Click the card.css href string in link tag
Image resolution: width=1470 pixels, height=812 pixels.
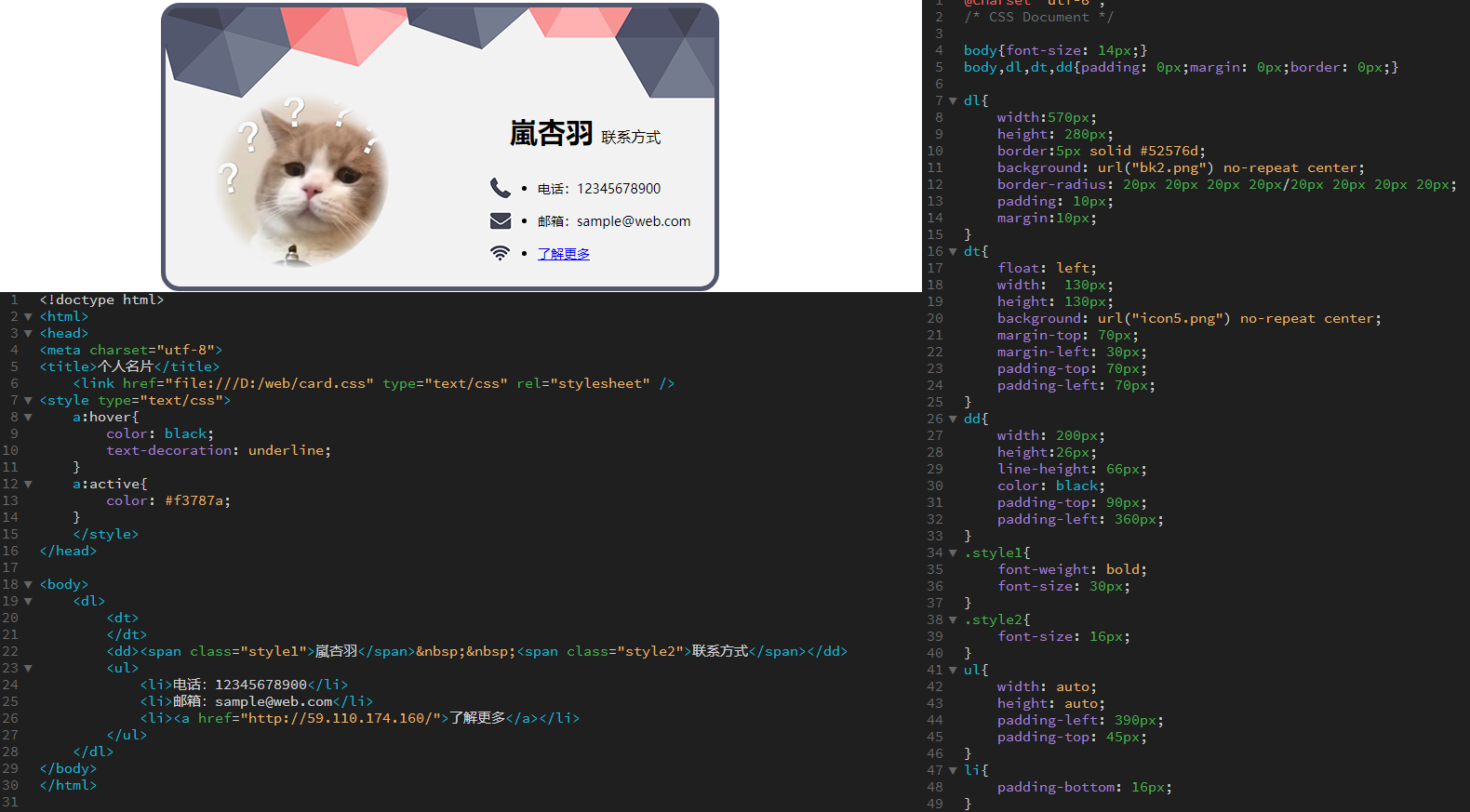click(269, 383)
